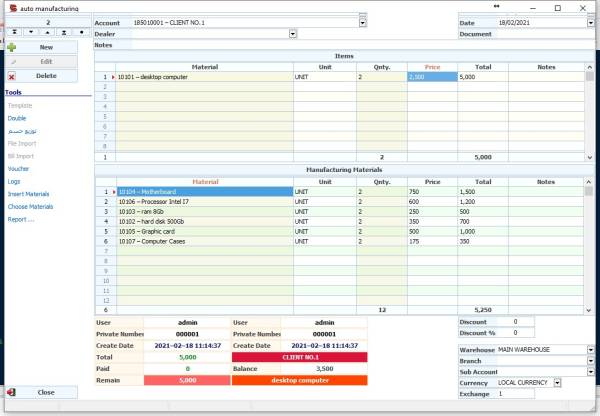Click the Manufacturing Materials total 5,250
600x416 pixels.
(483, 310)
